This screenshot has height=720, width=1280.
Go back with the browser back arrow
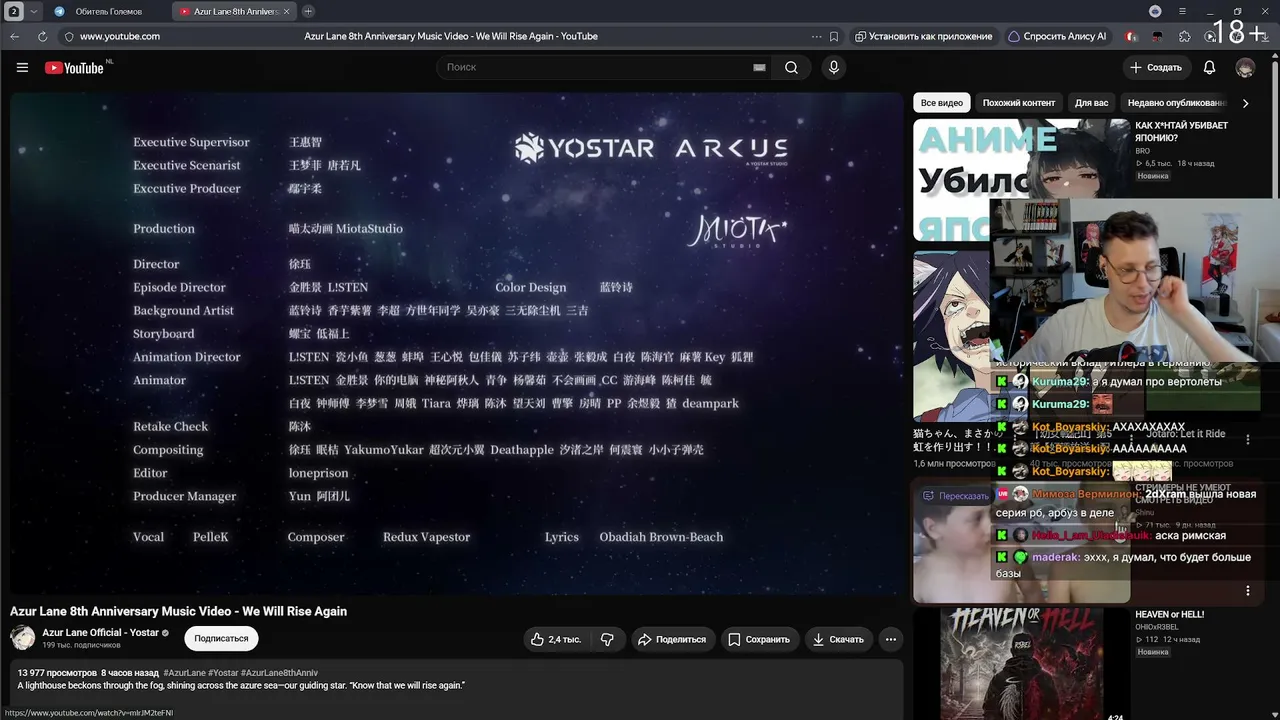pyautogui.click(x=15, y=36)
